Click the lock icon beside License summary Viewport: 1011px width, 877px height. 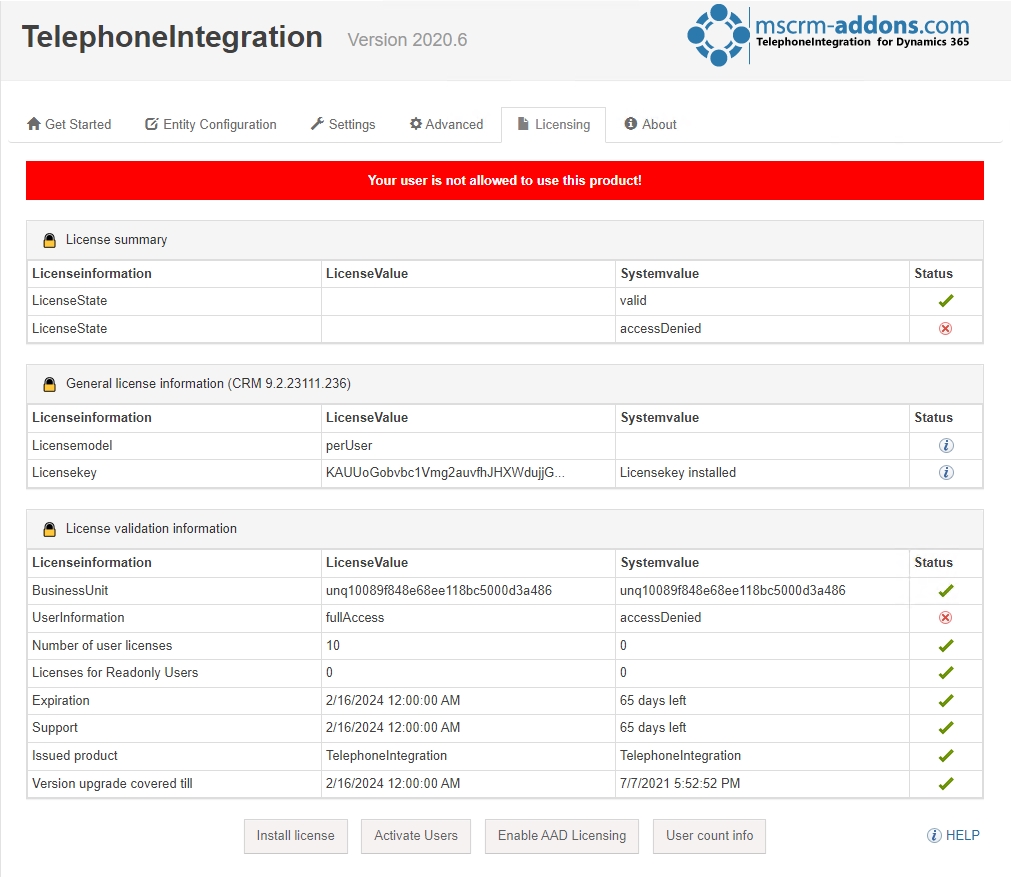click(x=49, y=241)
